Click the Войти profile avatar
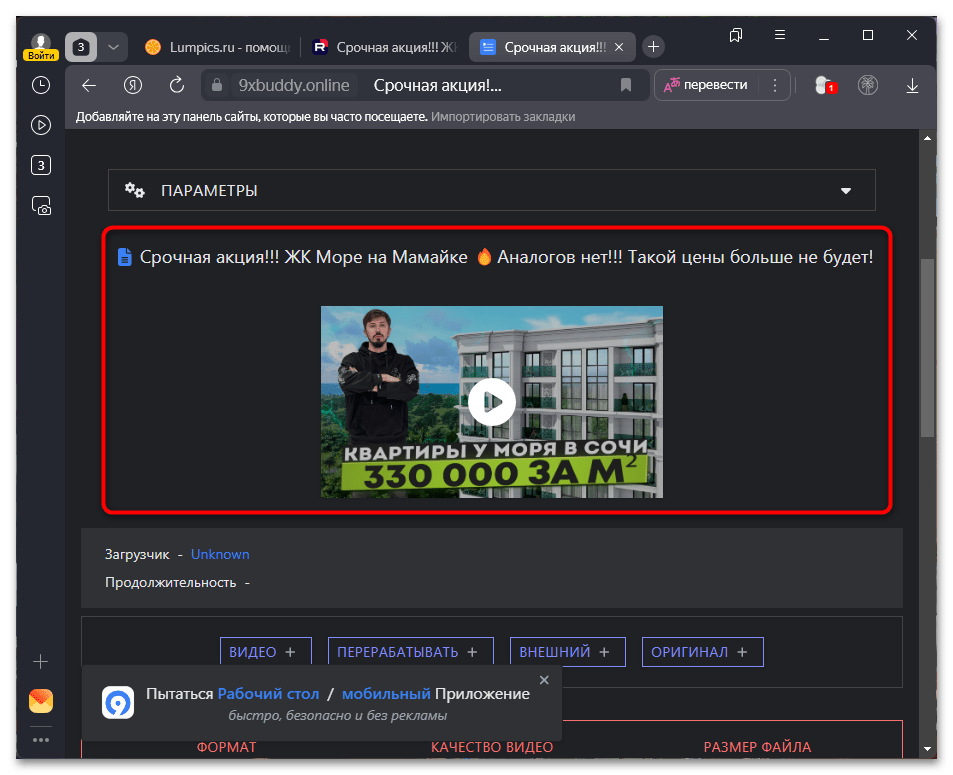 [41, 46]
